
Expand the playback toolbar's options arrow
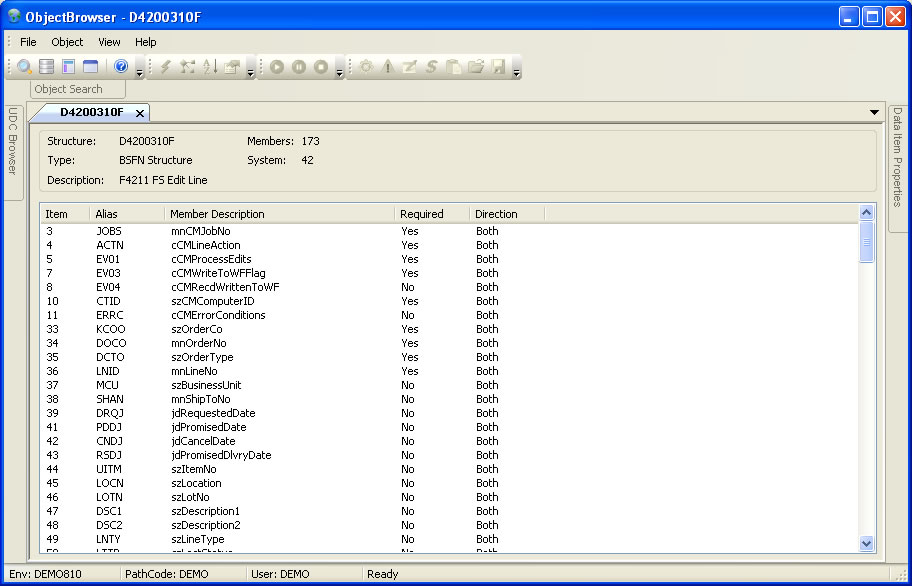pos(340,70)
